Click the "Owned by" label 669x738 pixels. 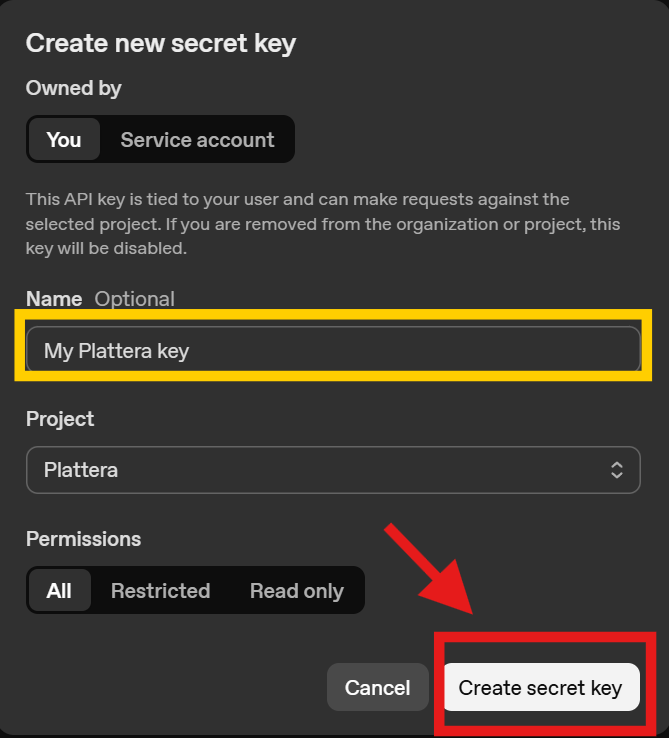(73, 88)
